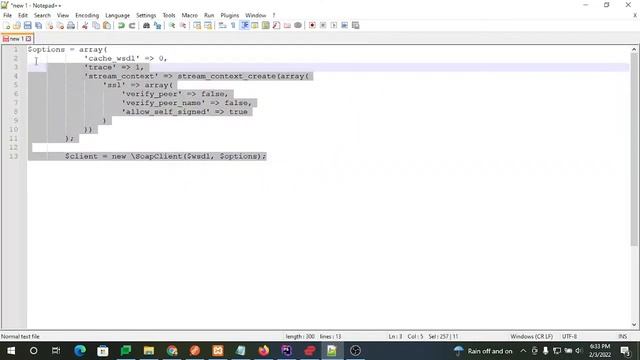Click the vertical scrollbar thumb
This screenshot has width=640, height=360.
[634, 149]
